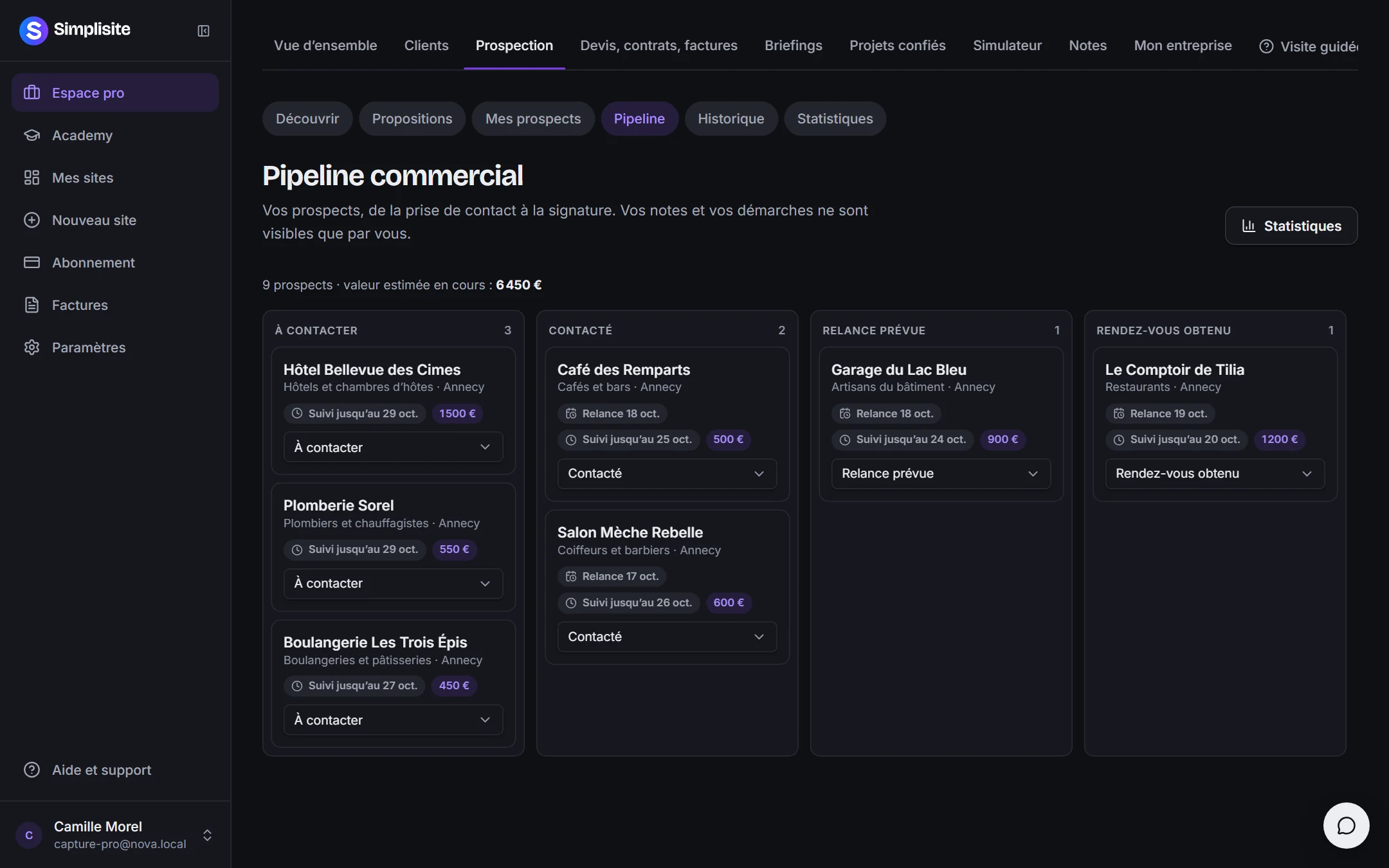1389x868 pixels.
Task: Open the chat bubble floating button
Action: tap(1346, 826)
